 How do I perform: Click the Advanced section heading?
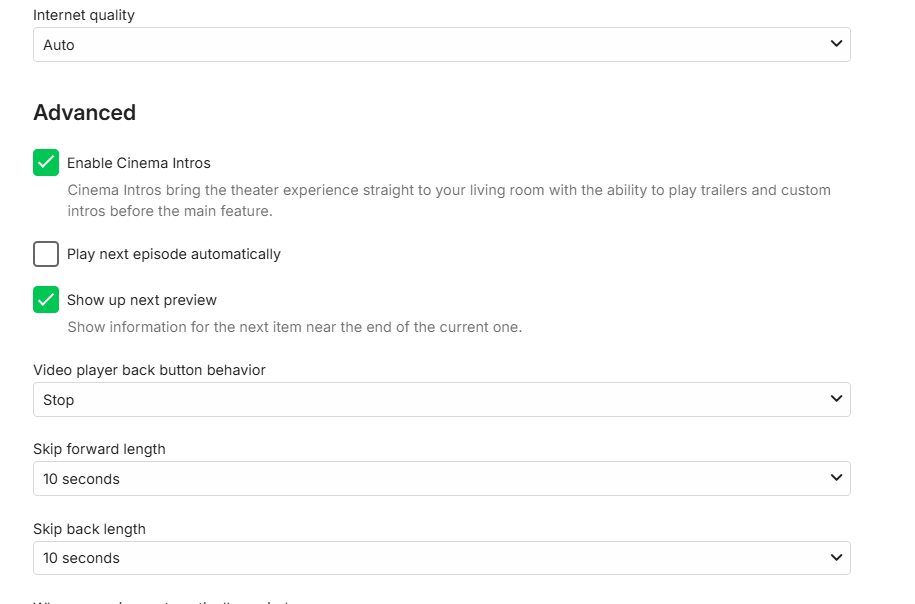point(85,113)
